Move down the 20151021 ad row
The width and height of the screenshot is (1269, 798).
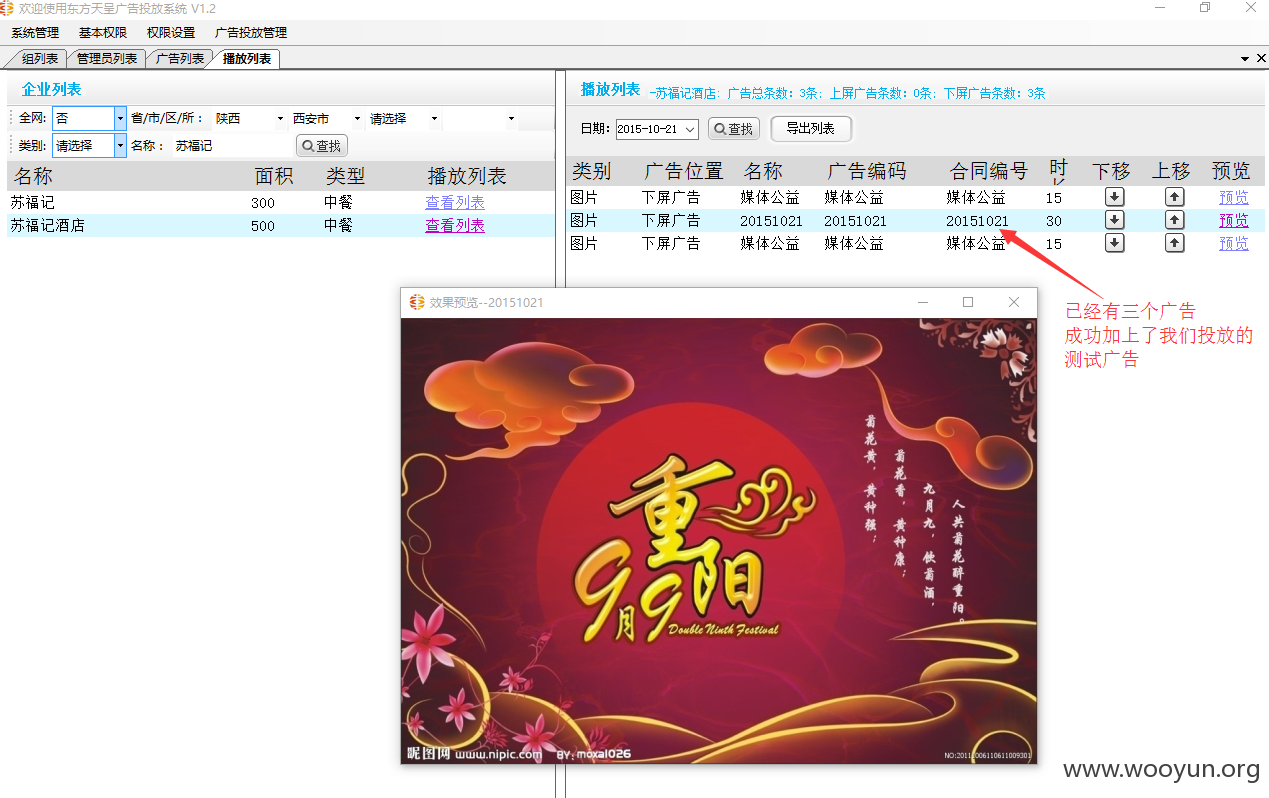1114,220
